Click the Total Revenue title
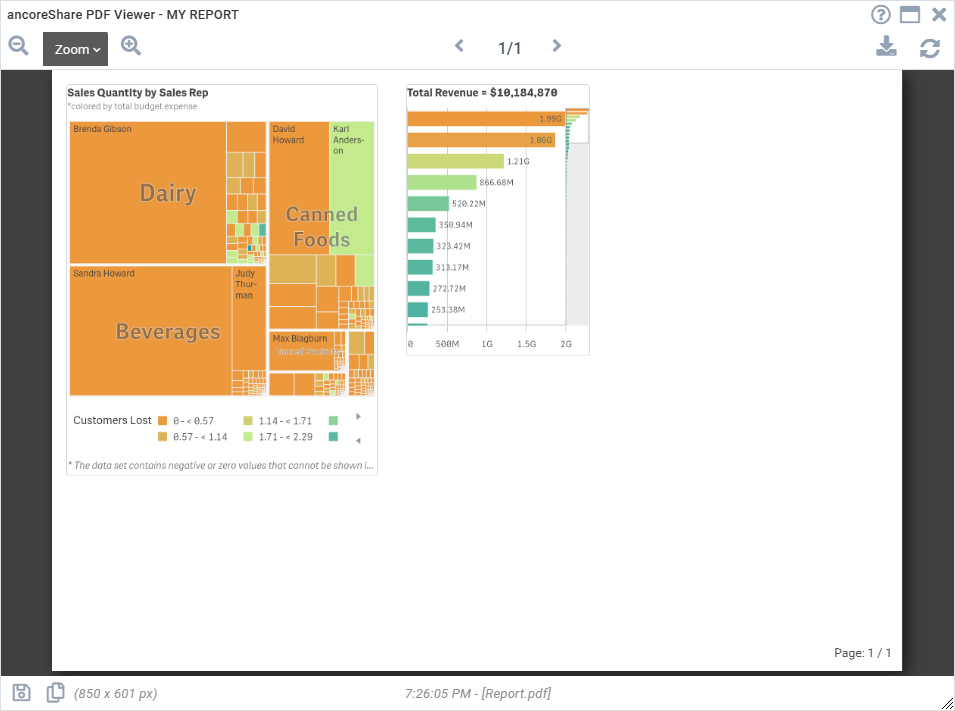The width and height of the screenshot is (955, 711). pyautogui.click(x=482, y=93)
